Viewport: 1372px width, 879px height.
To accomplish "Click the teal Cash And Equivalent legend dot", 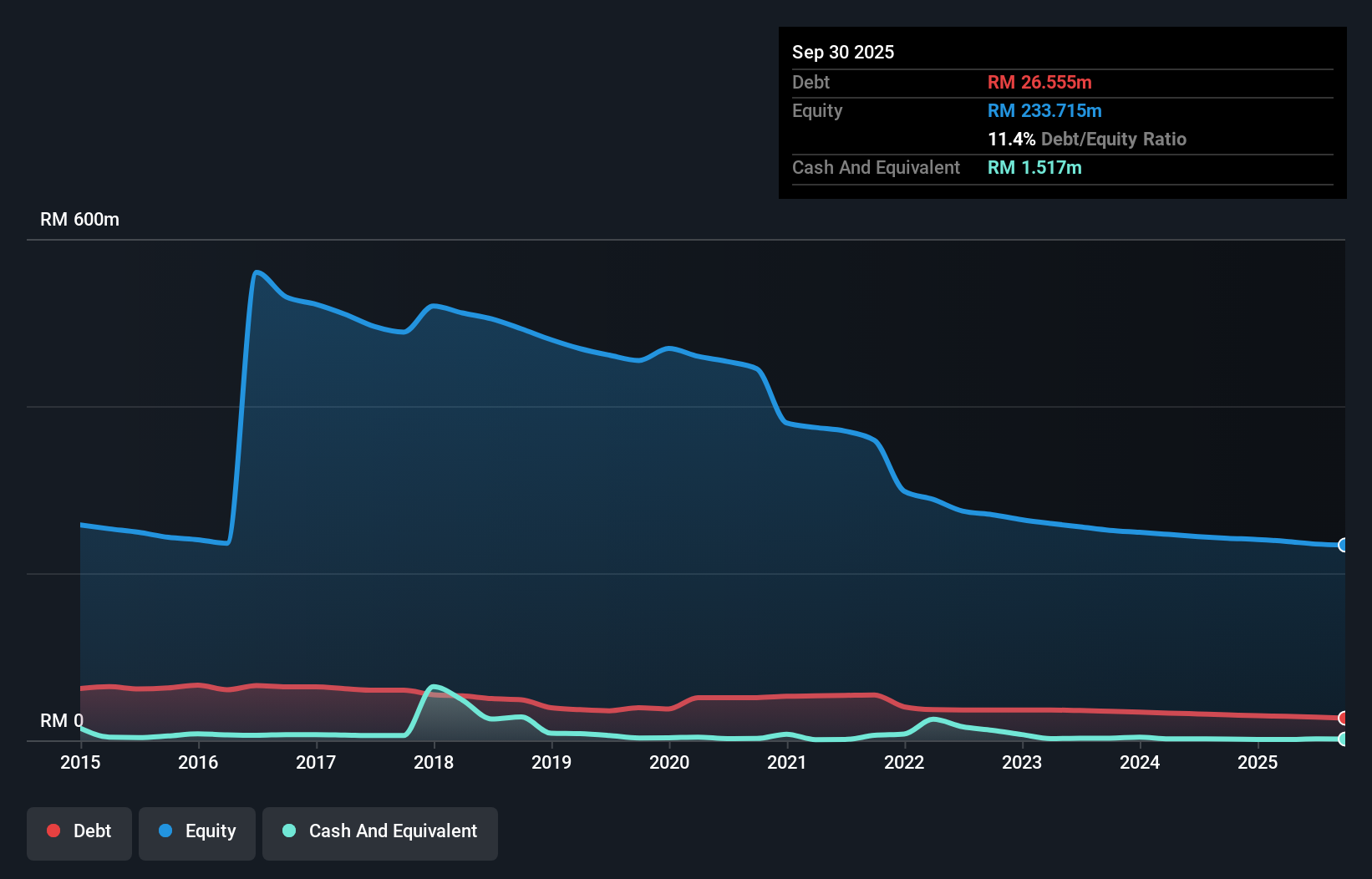I will [x=287, y=831].
